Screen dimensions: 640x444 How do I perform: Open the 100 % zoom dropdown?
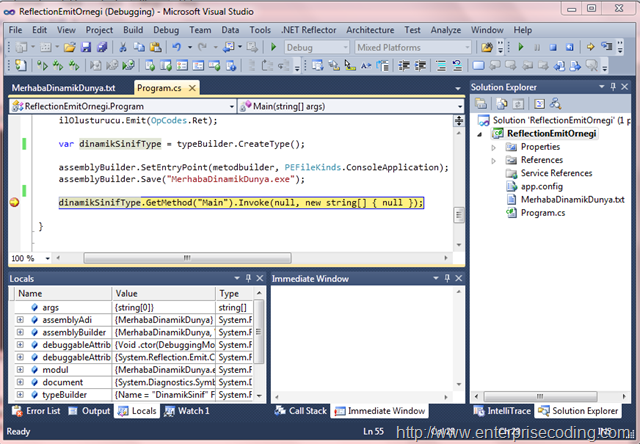click(x=47, y=258)
